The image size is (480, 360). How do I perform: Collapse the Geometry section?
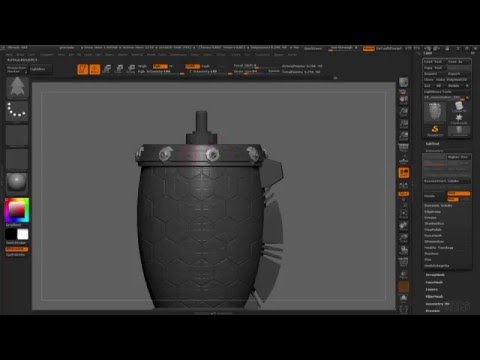pyautogui.click(x=434, y=151)
